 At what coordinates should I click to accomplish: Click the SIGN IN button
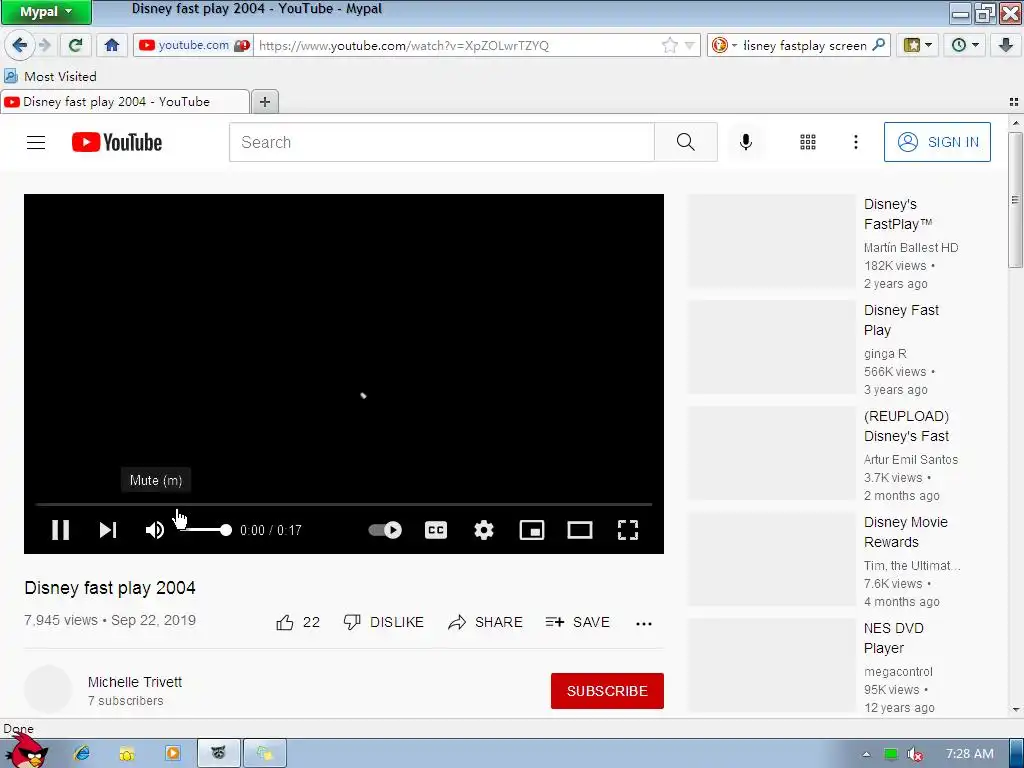pyautogui.click(x=937, y=142)
